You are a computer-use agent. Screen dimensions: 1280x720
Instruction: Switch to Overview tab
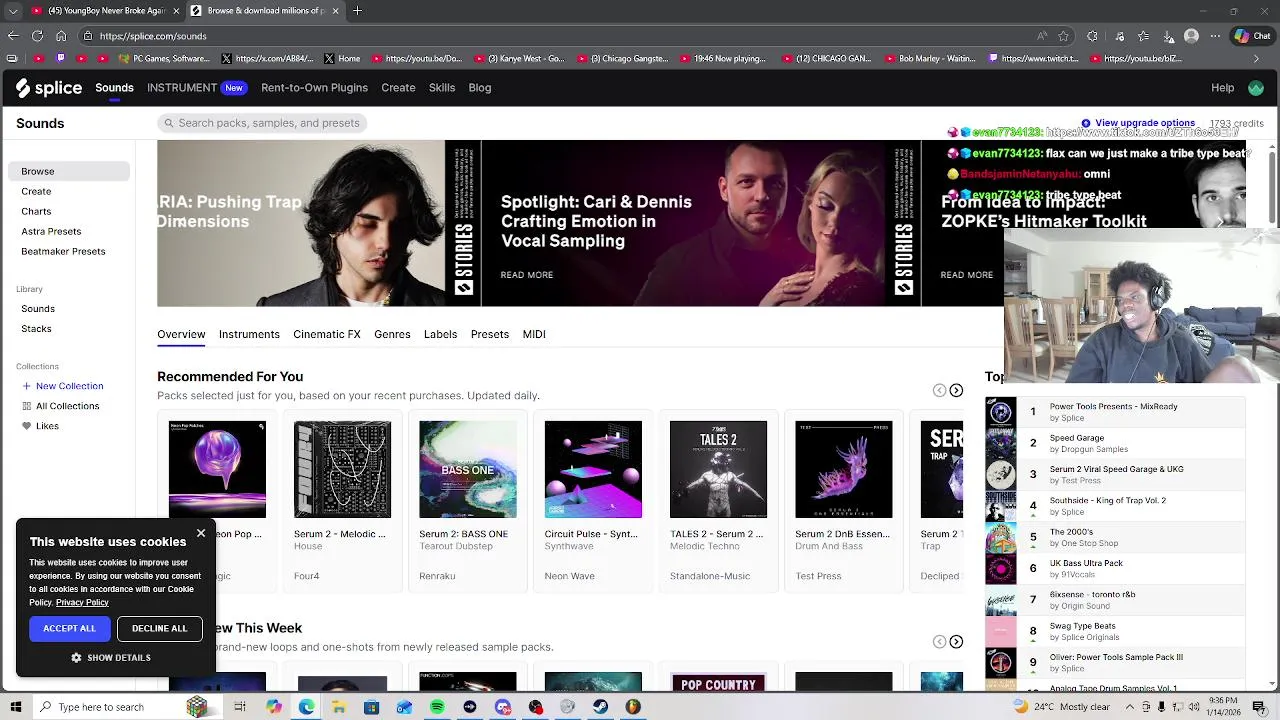click(181, 334)
